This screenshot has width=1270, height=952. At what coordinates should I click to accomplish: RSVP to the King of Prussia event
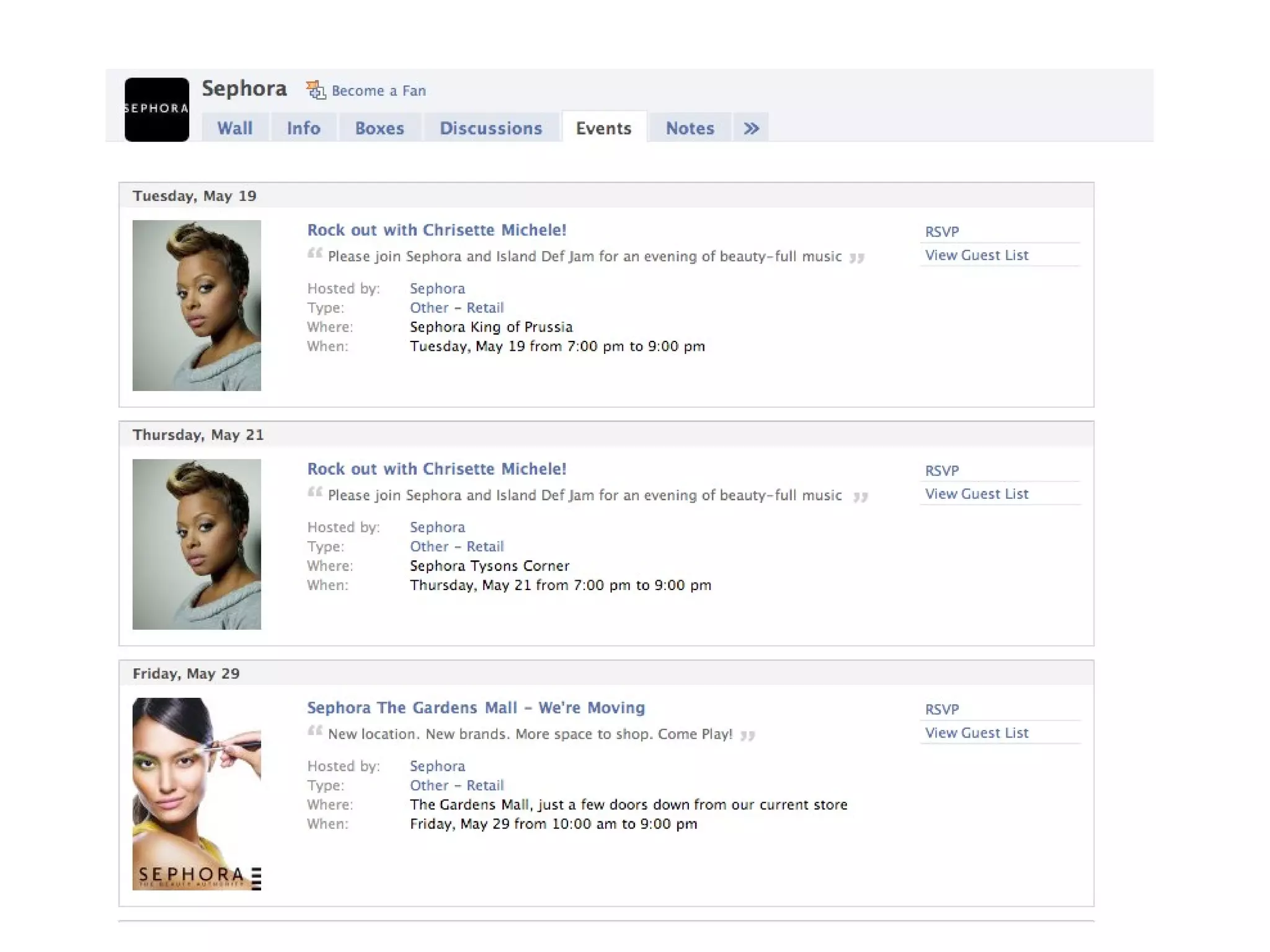tap(941, 232)
